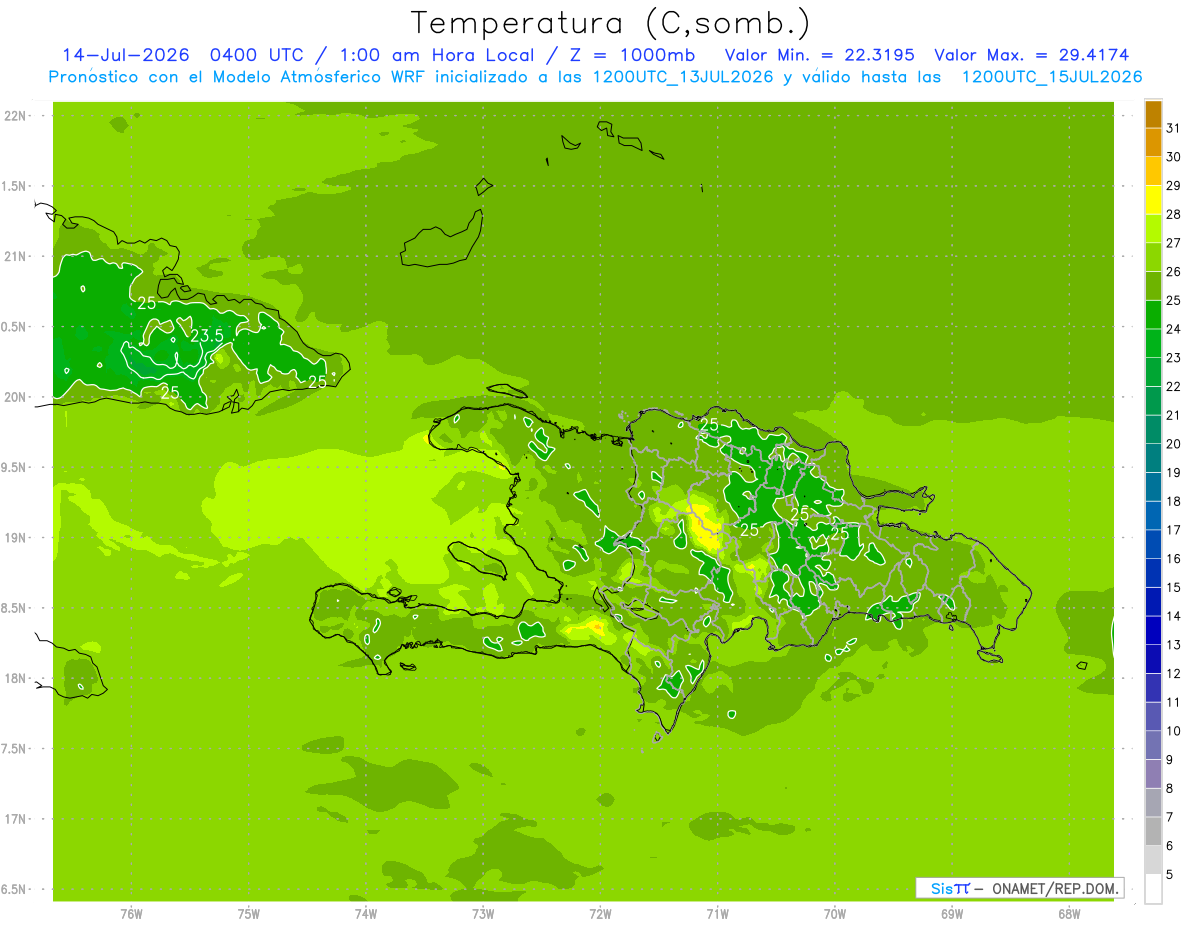
Task: Click the 18N latitude axis label
Action: 17,678
